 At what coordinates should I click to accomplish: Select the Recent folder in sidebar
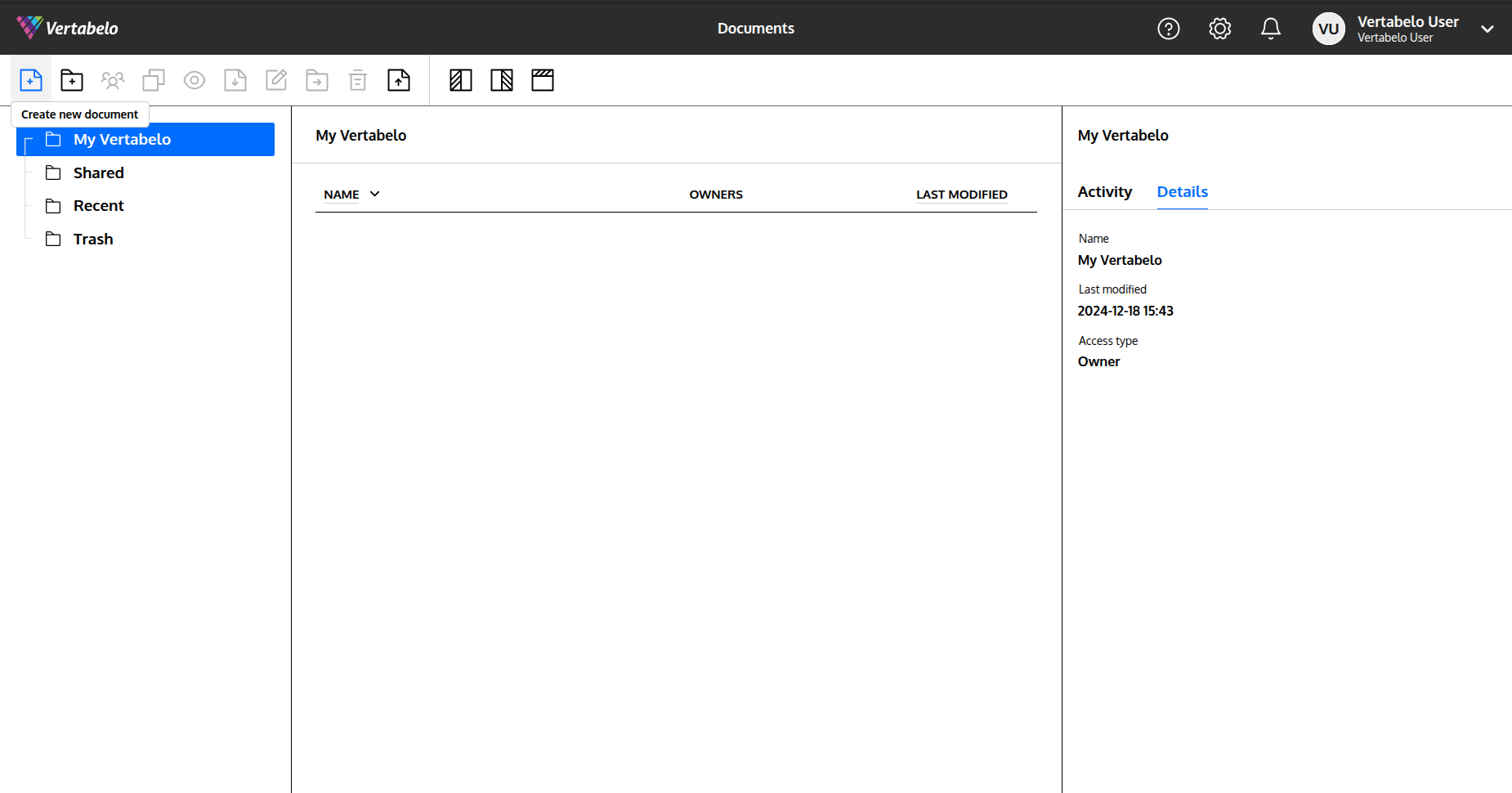click(98, 205)
